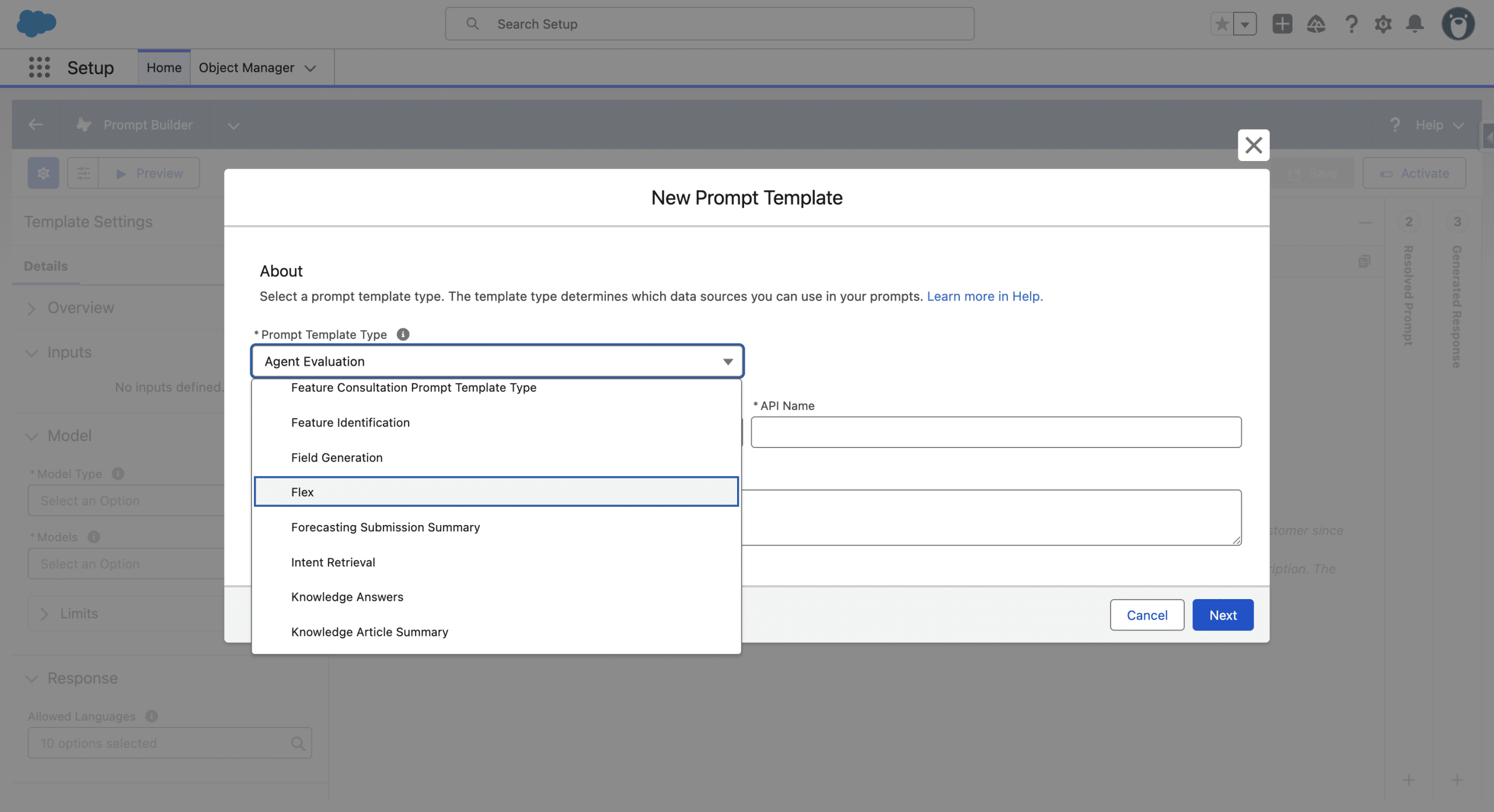
Task: Click the global actions plus icon
Action: coord(1282,24)
